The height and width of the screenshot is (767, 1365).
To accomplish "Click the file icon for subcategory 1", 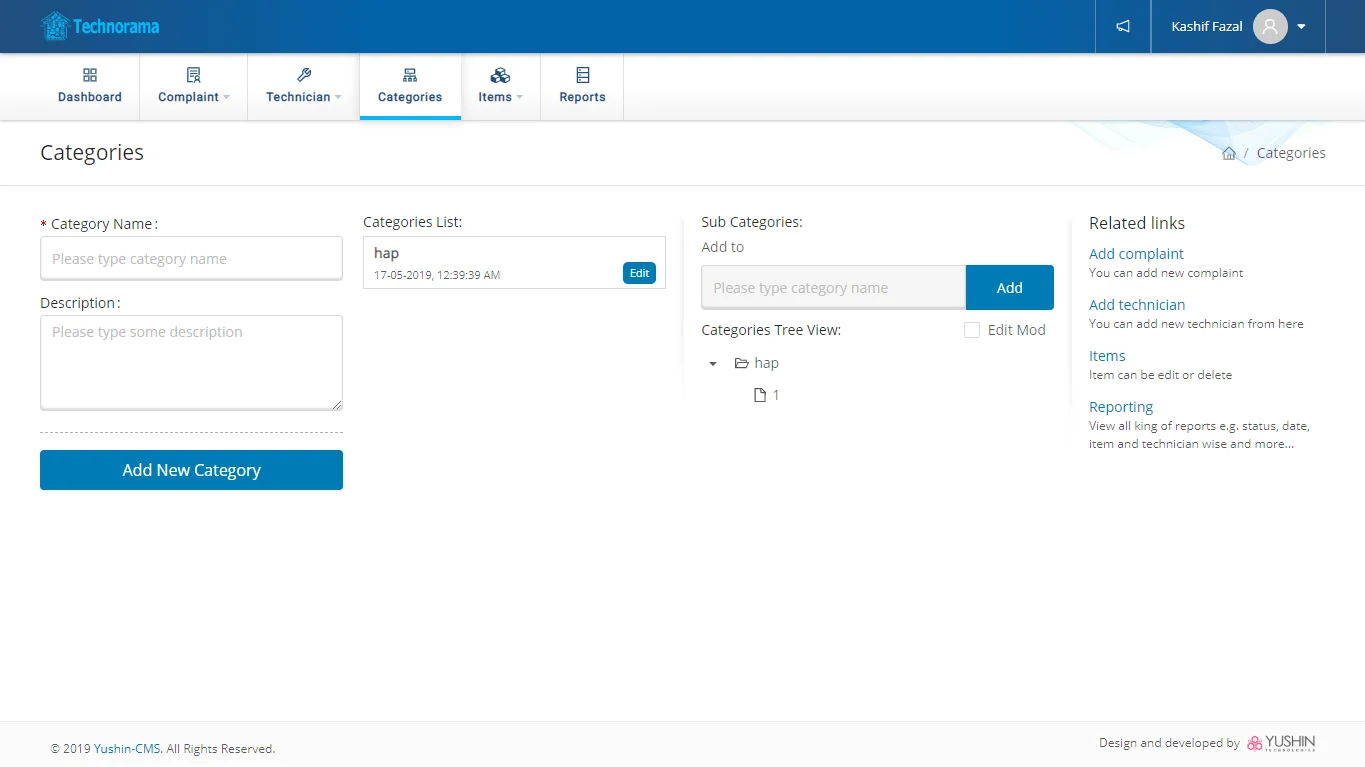I will click(x=759, y=395).
